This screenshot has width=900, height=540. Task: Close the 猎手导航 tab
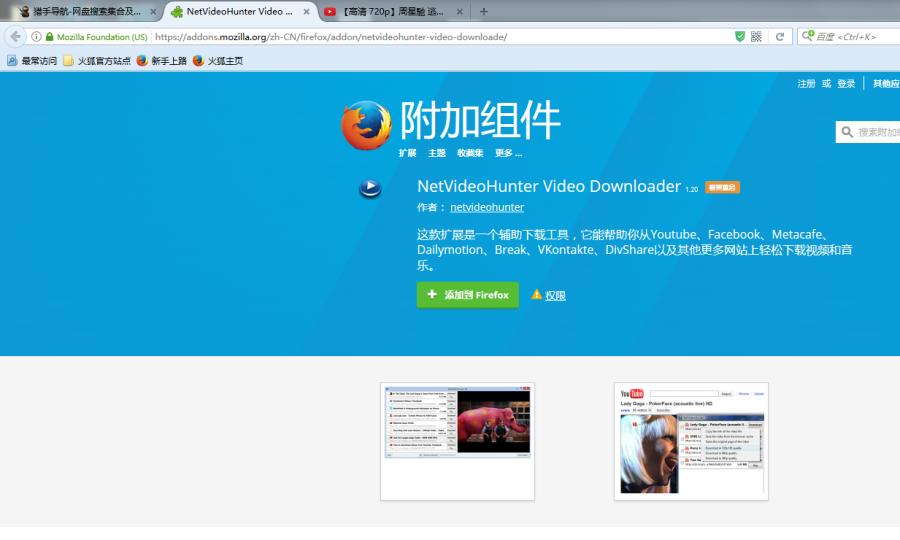click(153, 11)
